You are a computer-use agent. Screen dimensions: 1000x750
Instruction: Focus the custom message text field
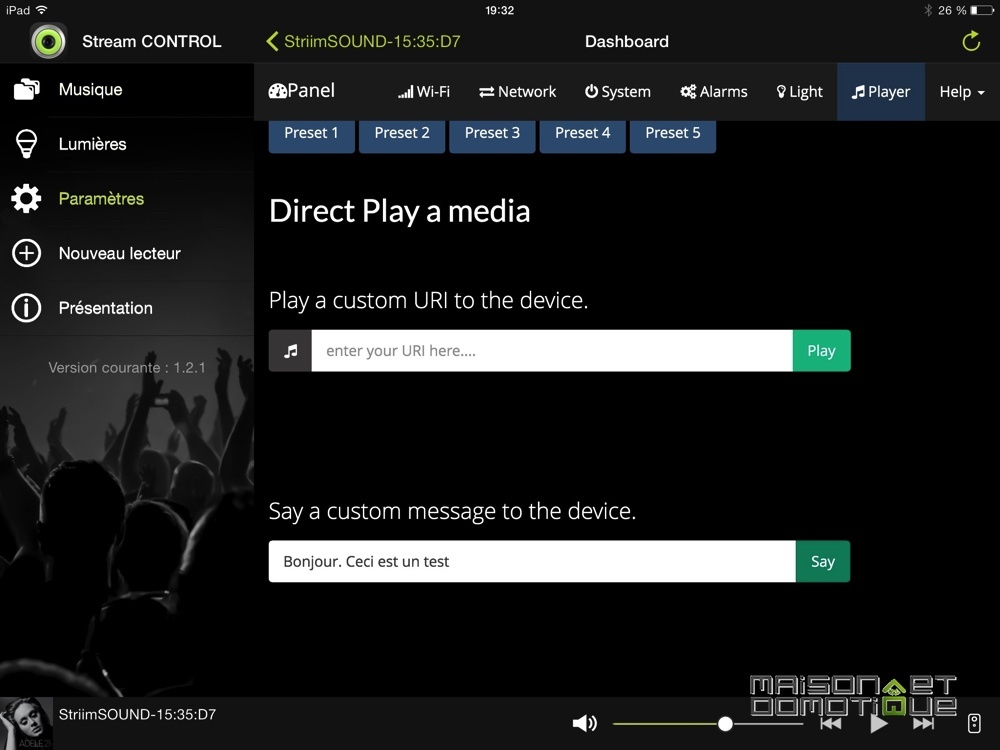coord(532,561)
